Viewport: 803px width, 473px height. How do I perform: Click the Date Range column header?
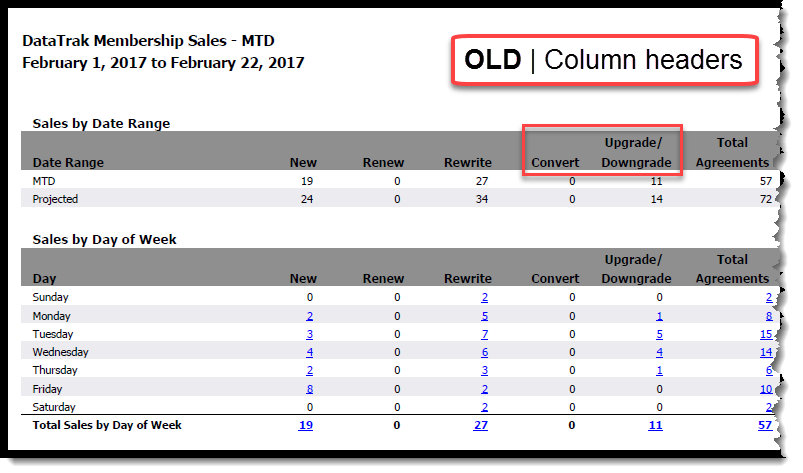68,163
